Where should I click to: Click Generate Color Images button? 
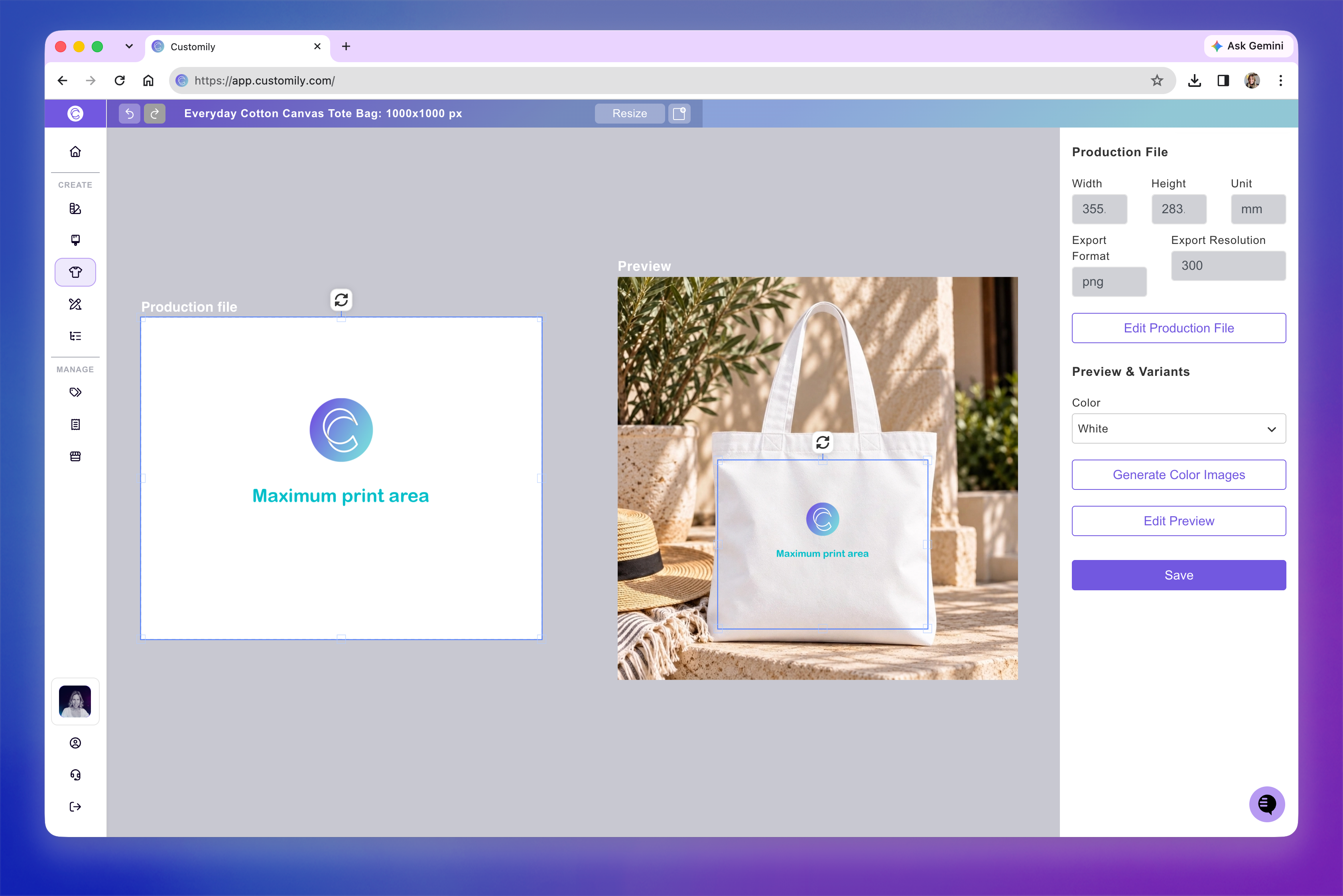click(x=1178, y=475)
